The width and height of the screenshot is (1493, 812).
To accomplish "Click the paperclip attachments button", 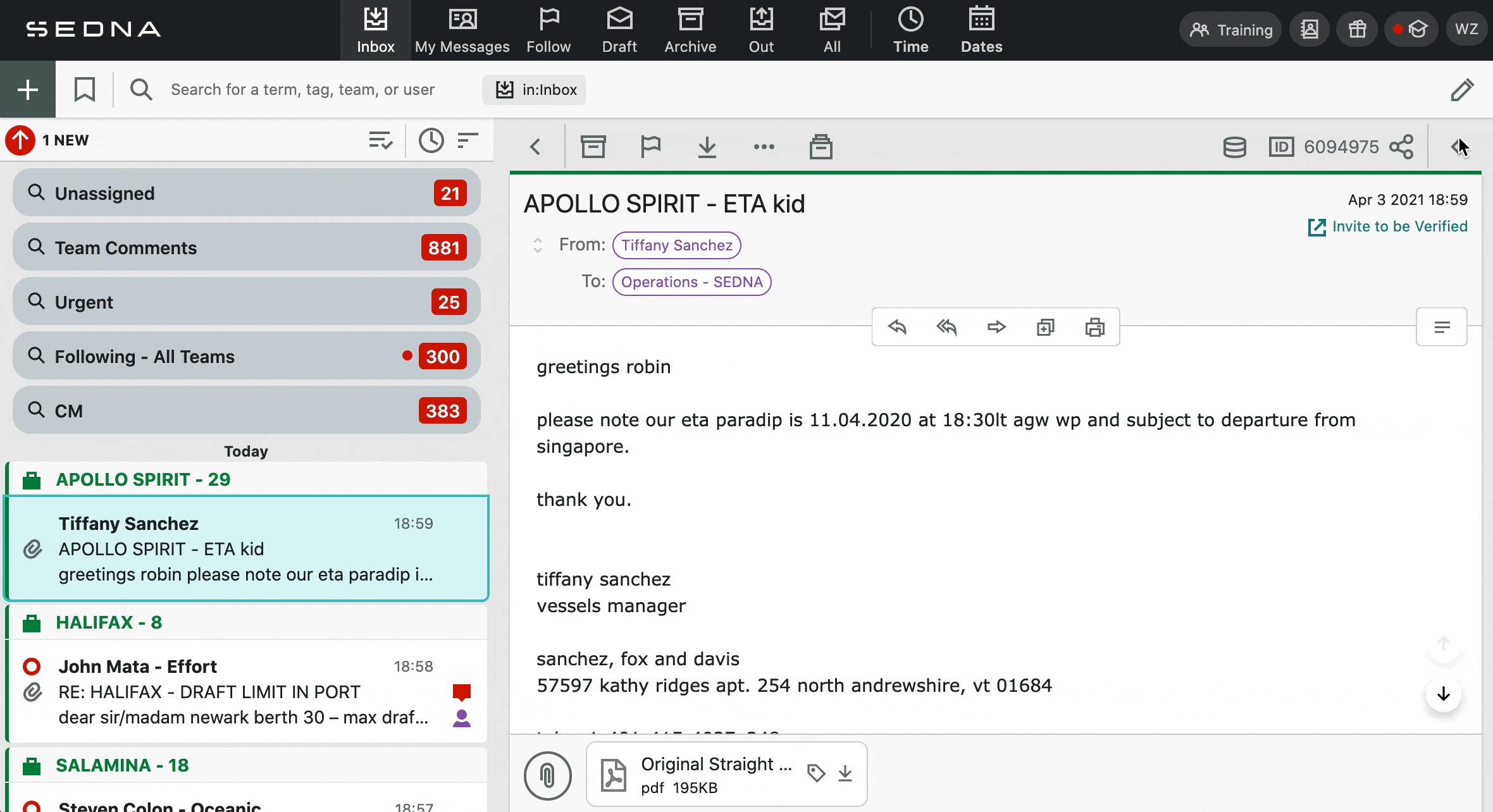I will point(547,775).
